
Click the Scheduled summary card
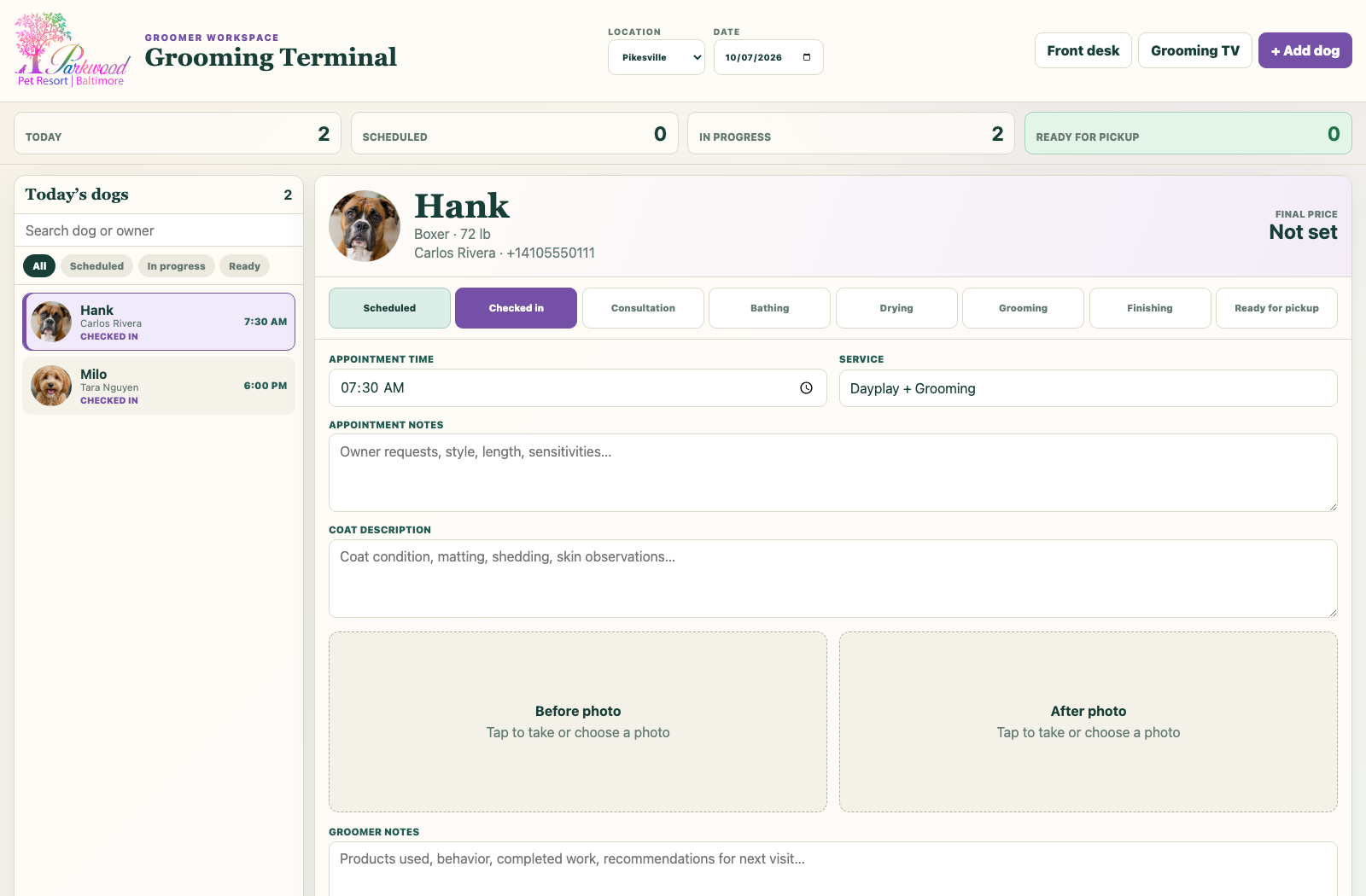coord(515,133)
